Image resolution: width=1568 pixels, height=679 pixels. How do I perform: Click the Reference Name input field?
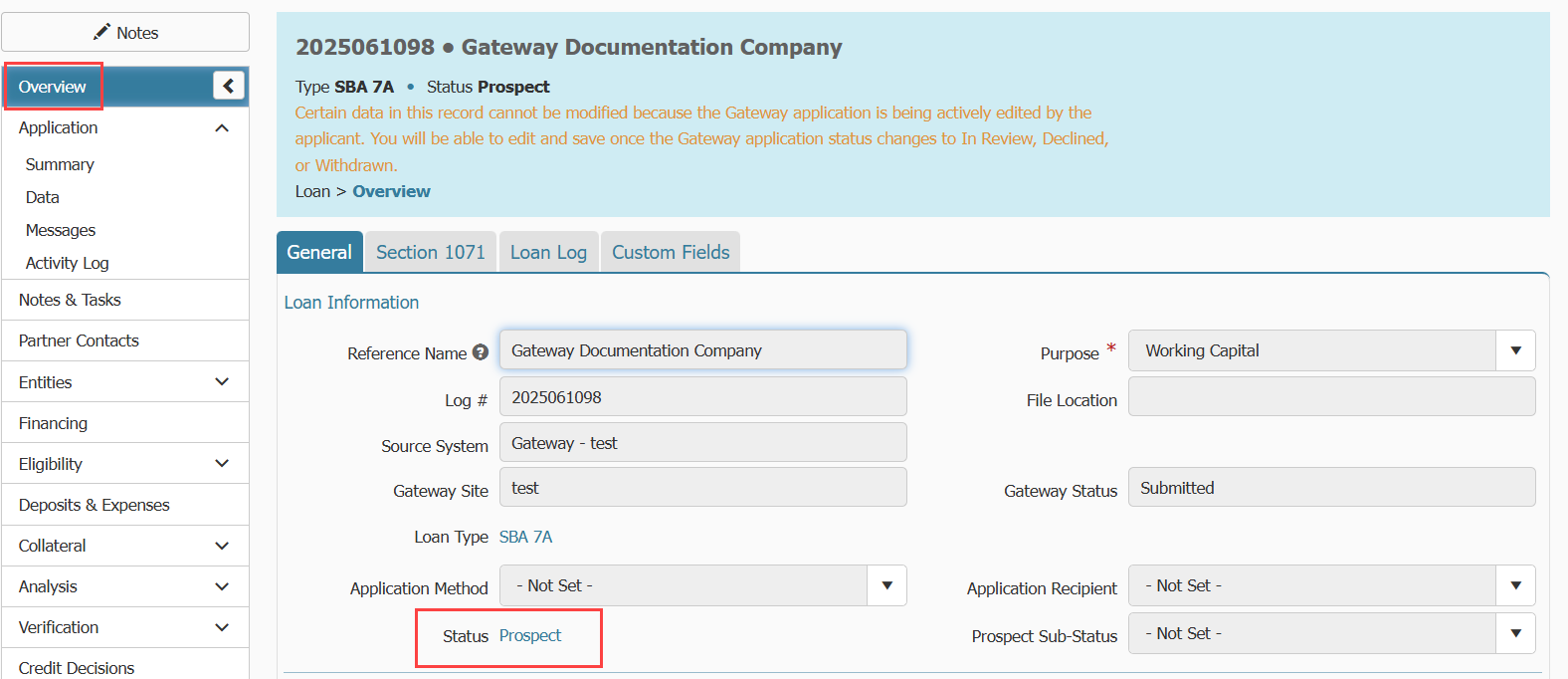(702, 350)
